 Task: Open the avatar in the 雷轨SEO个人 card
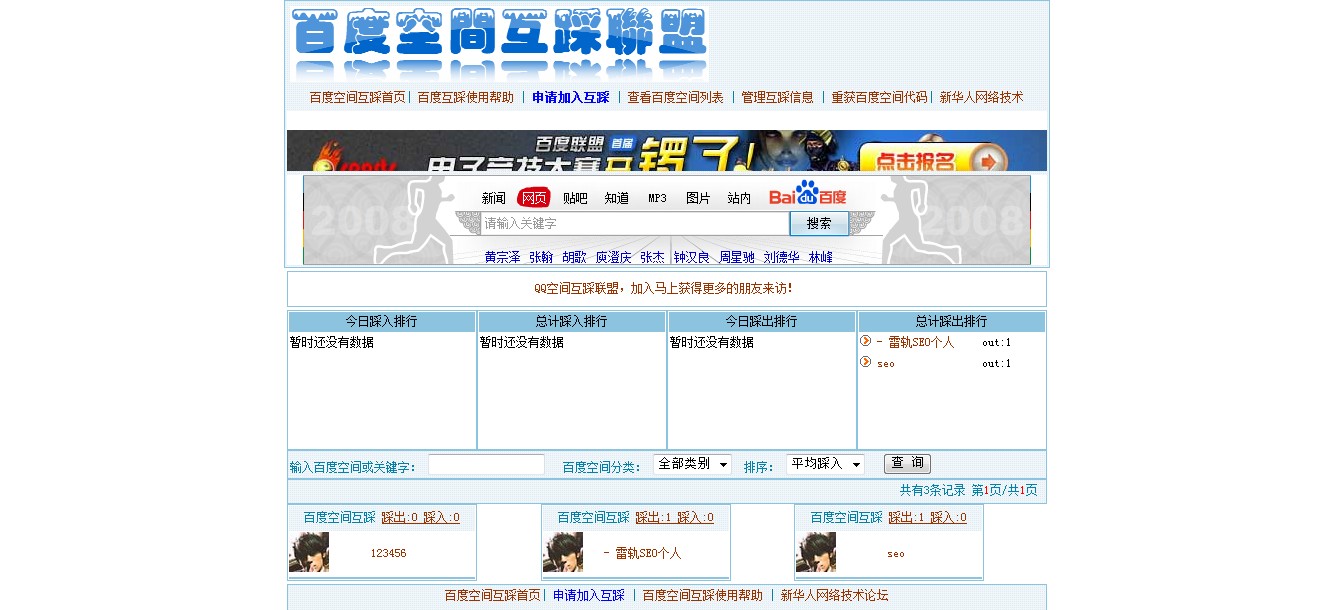563,553
